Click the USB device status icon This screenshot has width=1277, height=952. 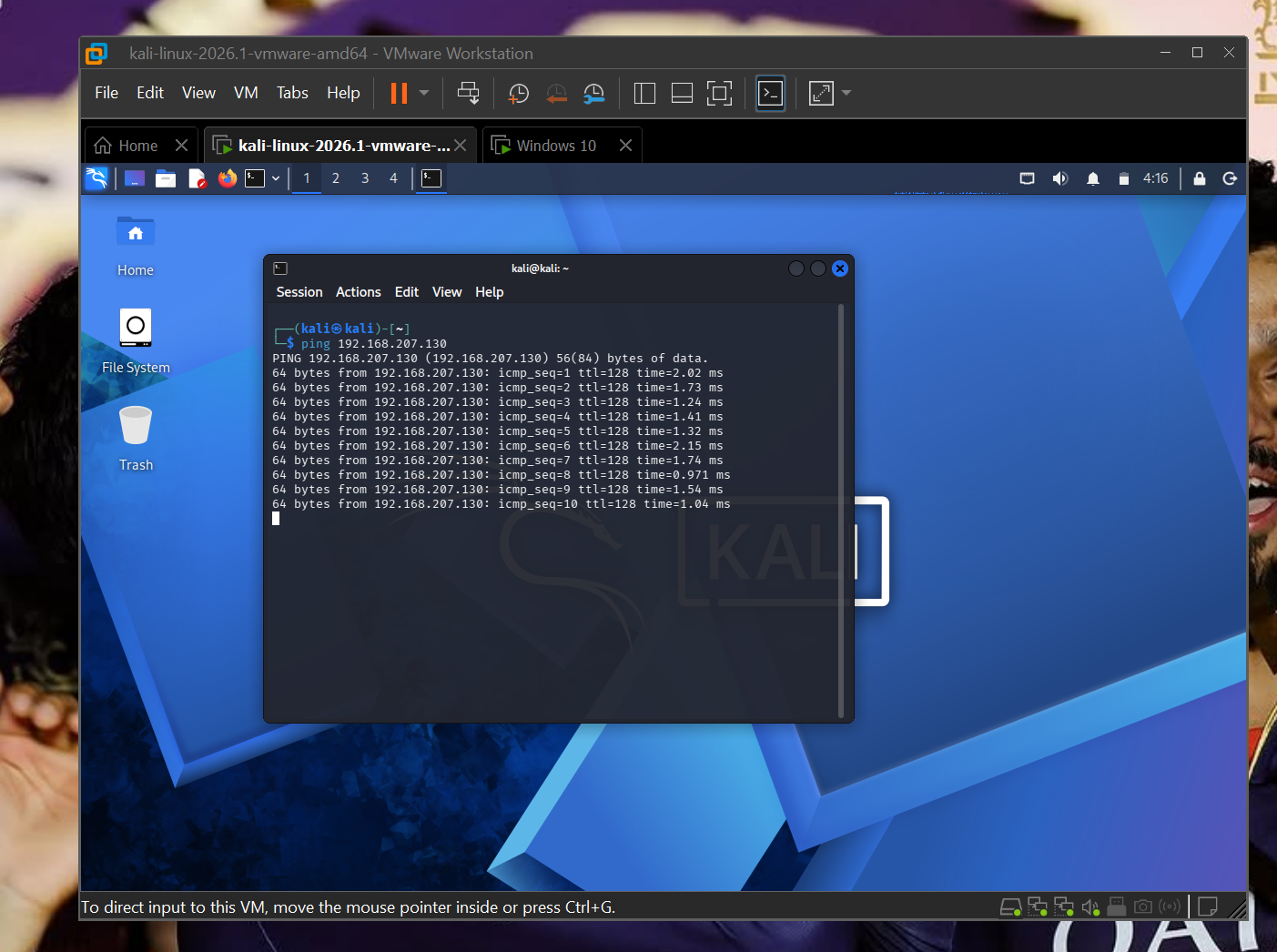1117,906
